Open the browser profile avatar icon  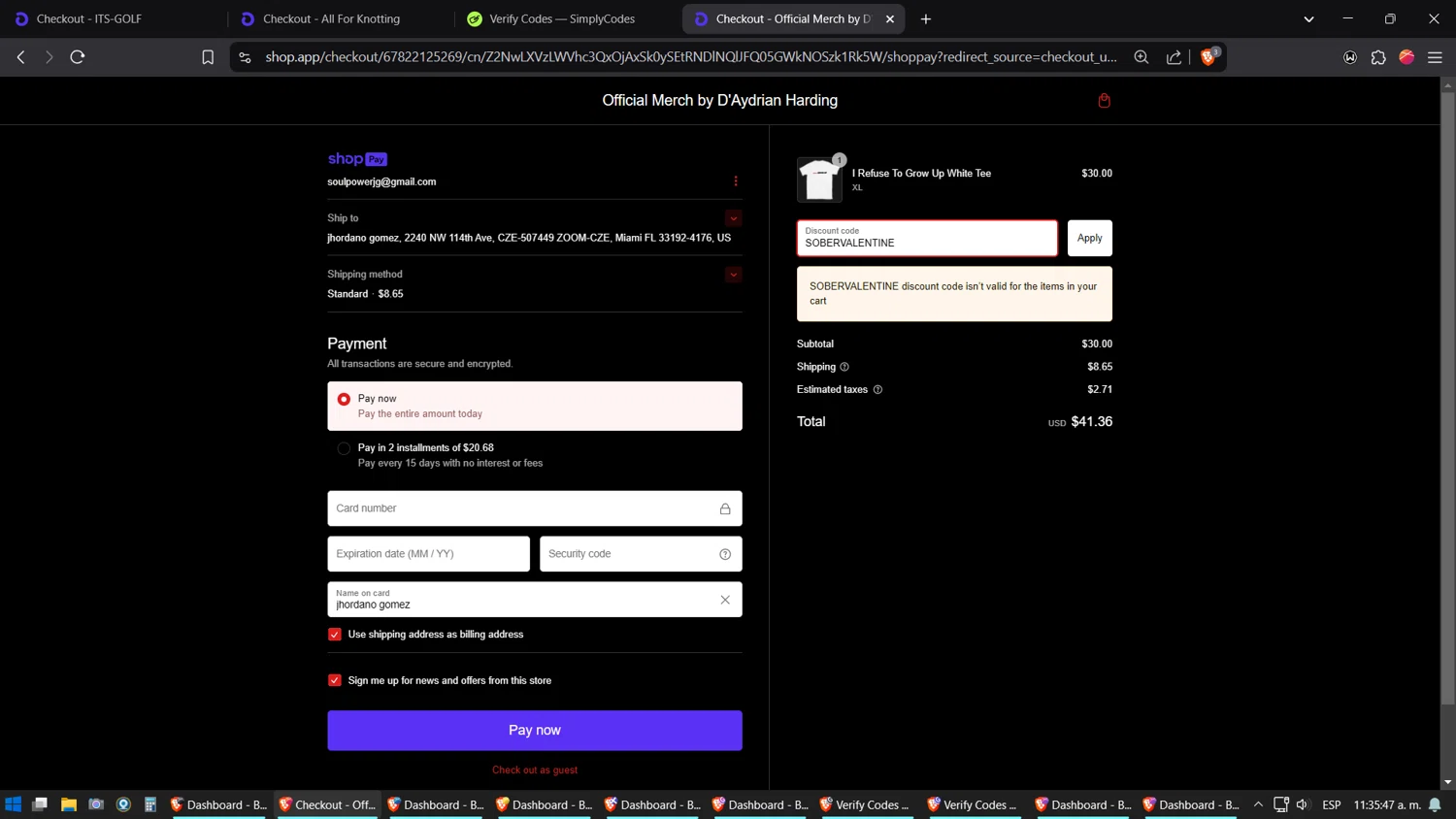[x=1406, y=57]
